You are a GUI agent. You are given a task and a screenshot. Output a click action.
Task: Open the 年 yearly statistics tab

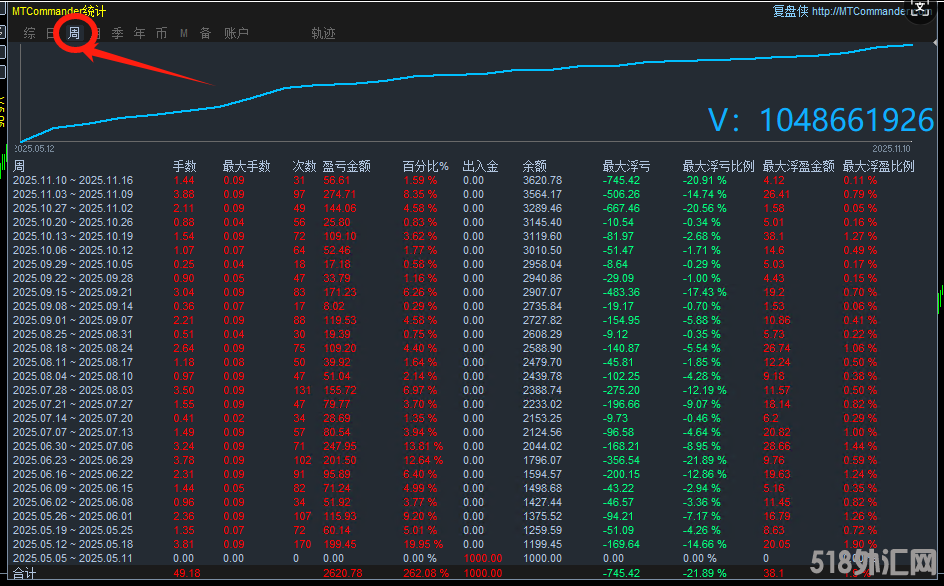140,33
